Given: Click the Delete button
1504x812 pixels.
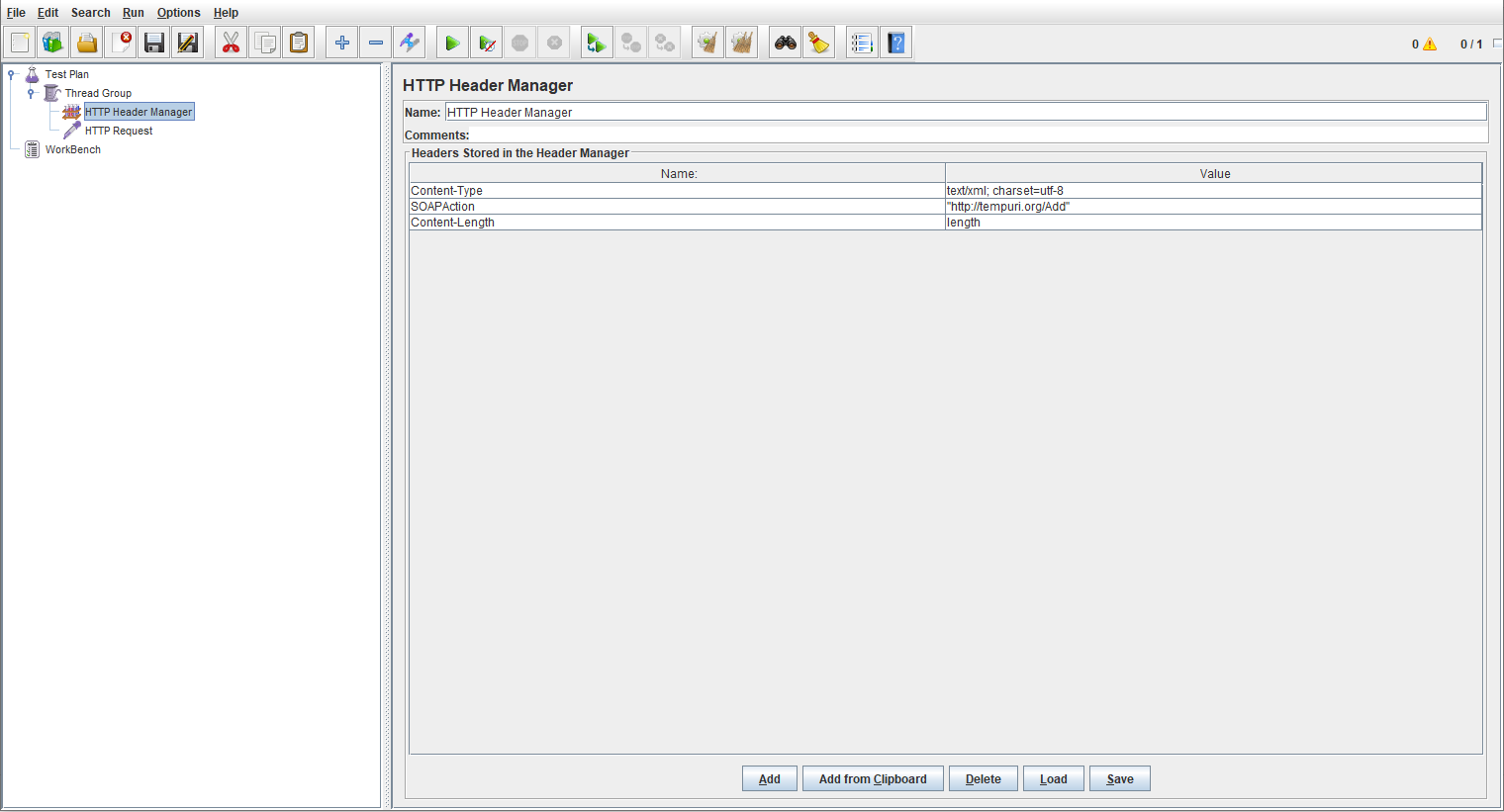Looking at the screenshot, I should 983,779.
